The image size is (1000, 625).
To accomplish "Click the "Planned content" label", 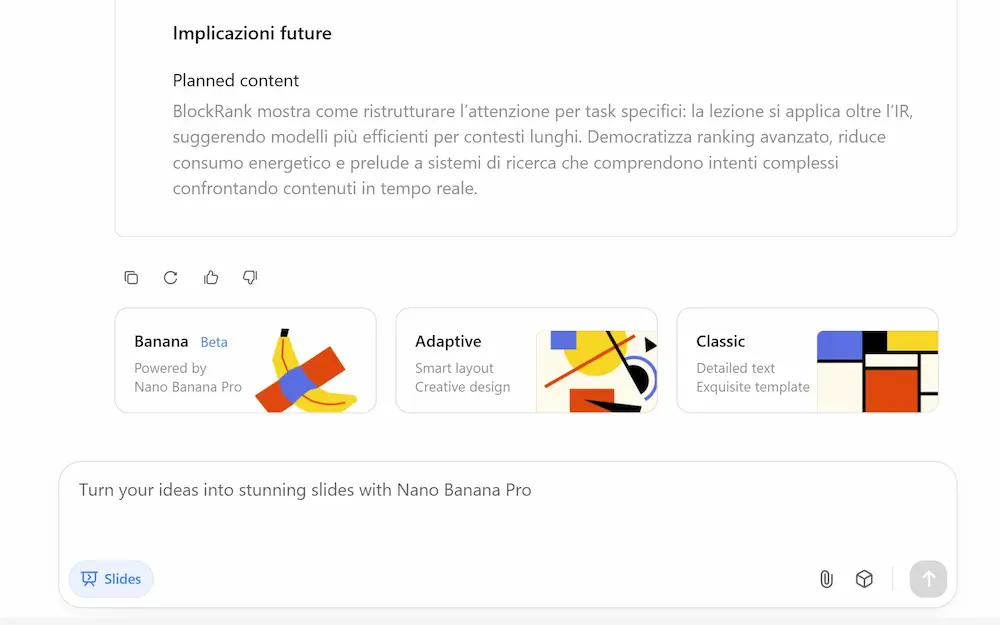I will [236, 81].
